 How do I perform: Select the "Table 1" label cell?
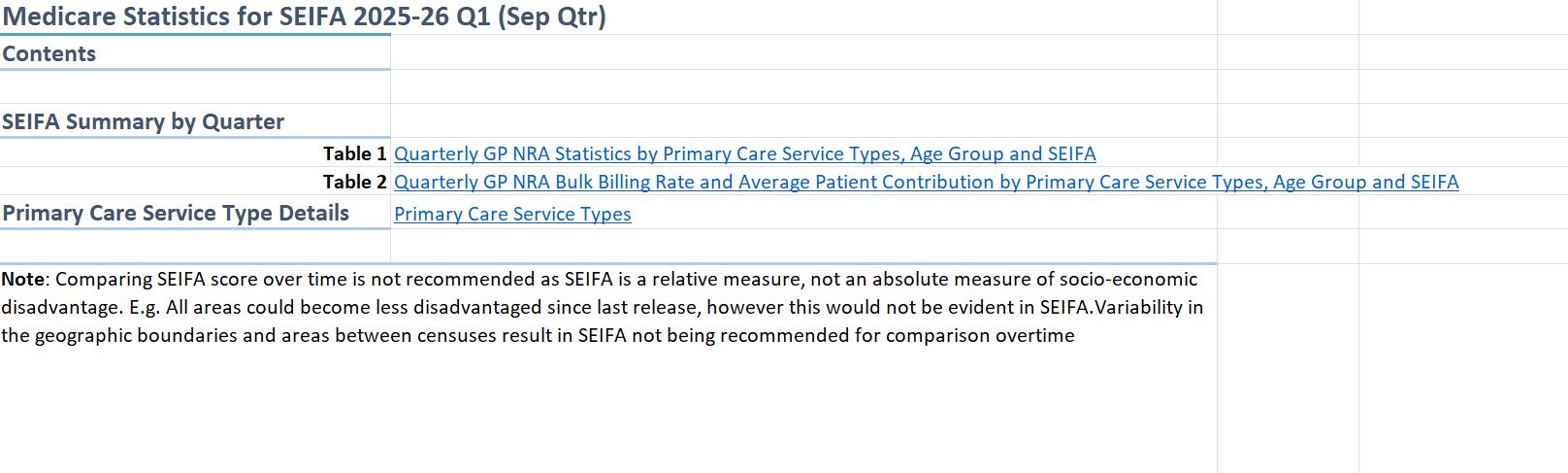[x=354, y=153]
